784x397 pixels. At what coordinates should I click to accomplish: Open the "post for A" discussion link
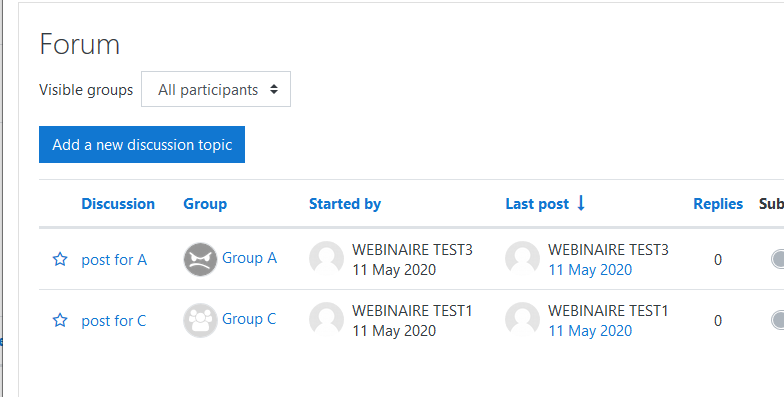coord(114,260)
